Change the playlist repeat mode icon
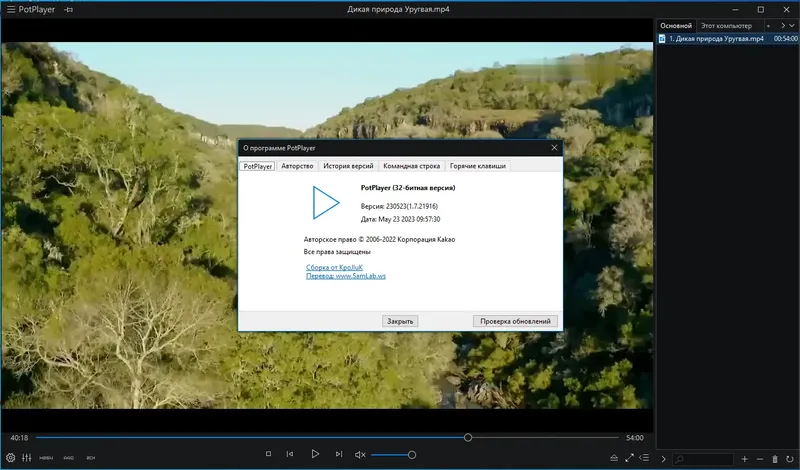Screen dimensions: 800x470 (x=790, y=459)
